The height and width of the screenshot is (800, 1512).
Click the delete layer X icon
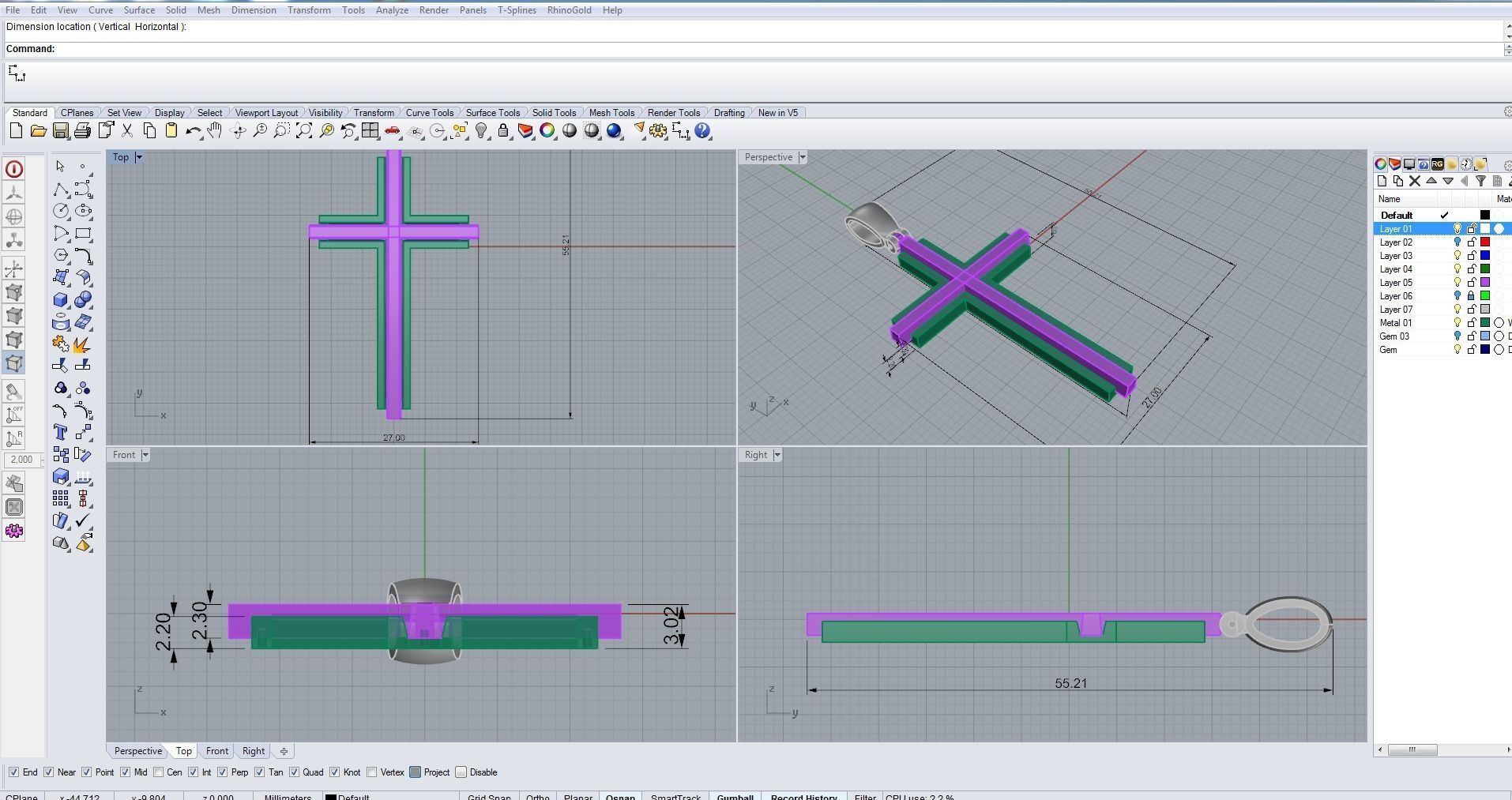coord(1415,181)
